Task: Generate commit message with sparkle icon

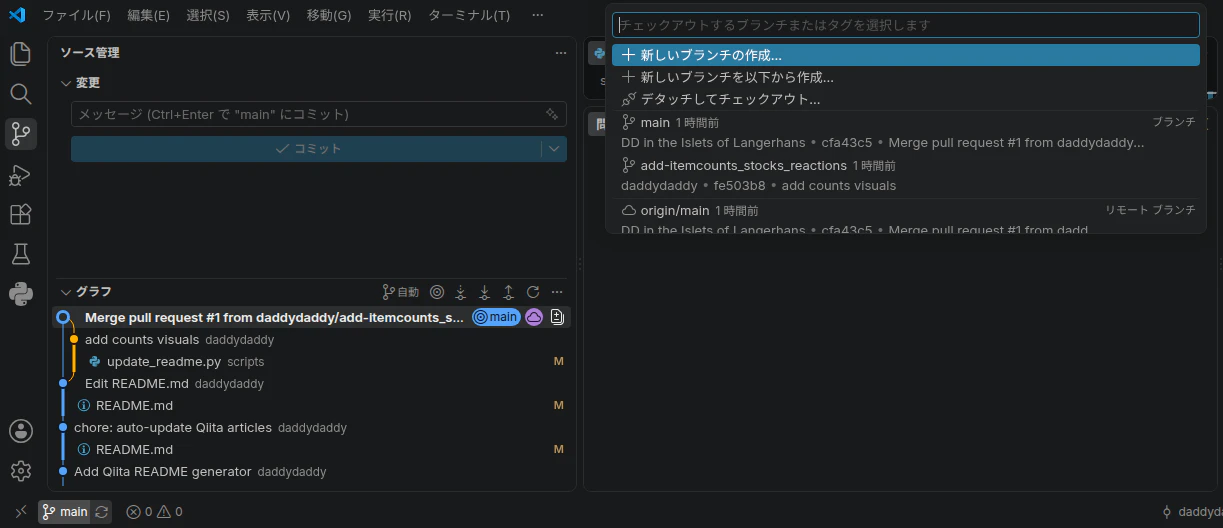Action: coord(552,114)
